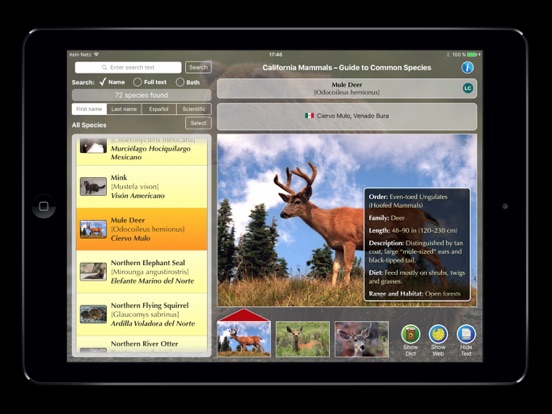Click the Select button beside All Species
The image size is (552, 414).
(198, 123)
